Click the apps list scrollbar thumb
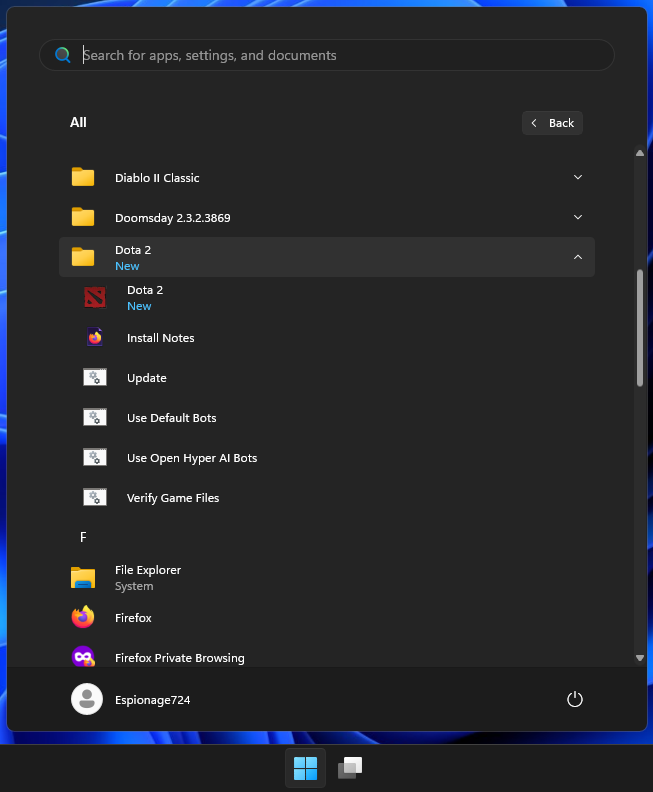Viewport: 653px width, 792px height. 640,327
